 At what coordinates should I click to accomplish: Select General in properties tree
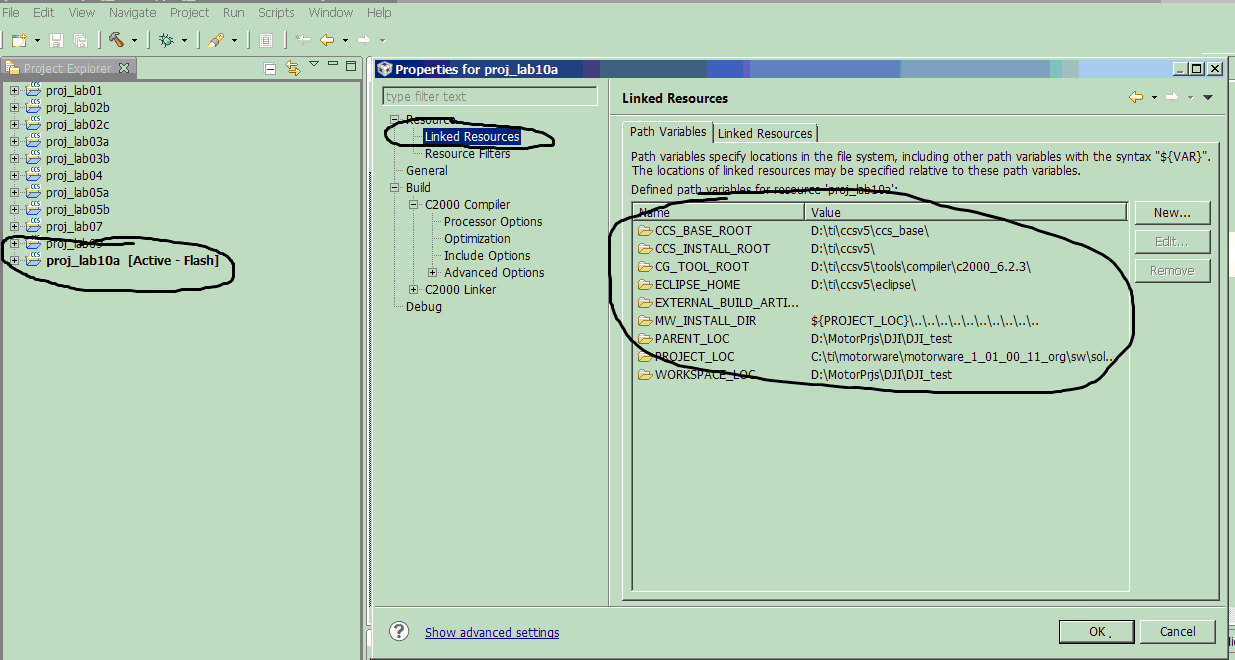(427, 170)
